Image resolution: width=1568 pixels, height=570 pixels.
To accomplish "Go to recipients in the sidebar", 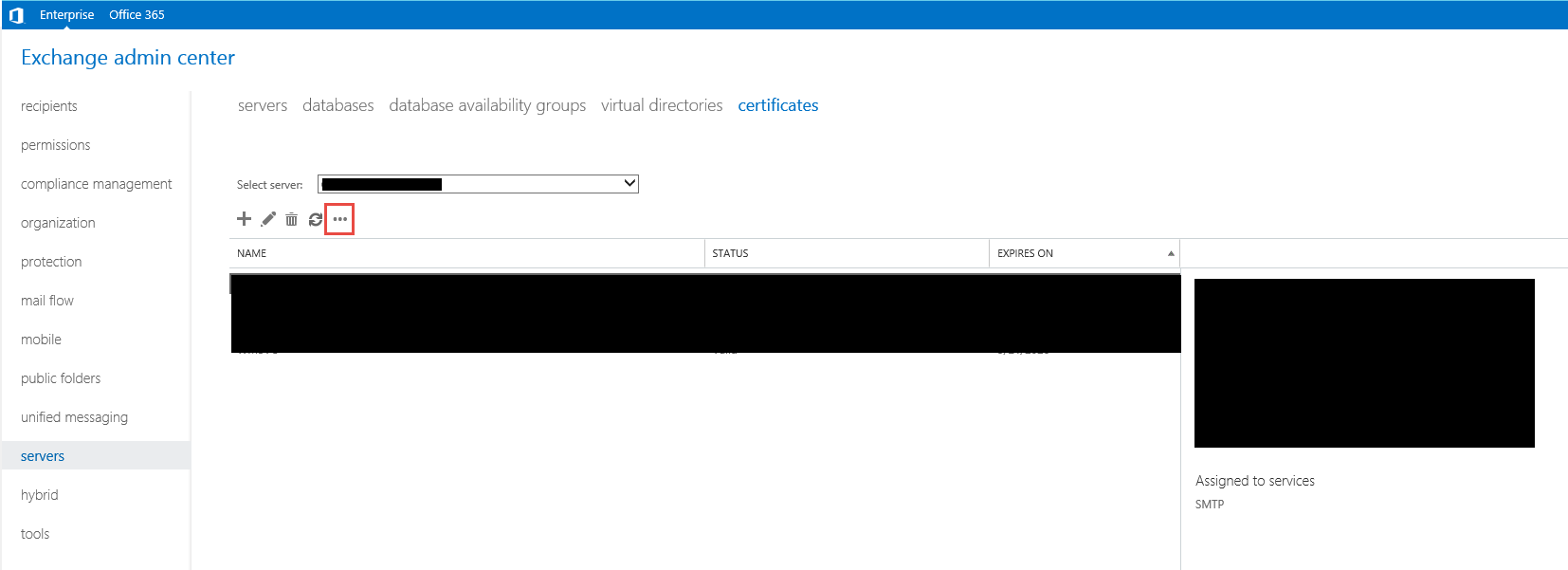I will point(49,106).
